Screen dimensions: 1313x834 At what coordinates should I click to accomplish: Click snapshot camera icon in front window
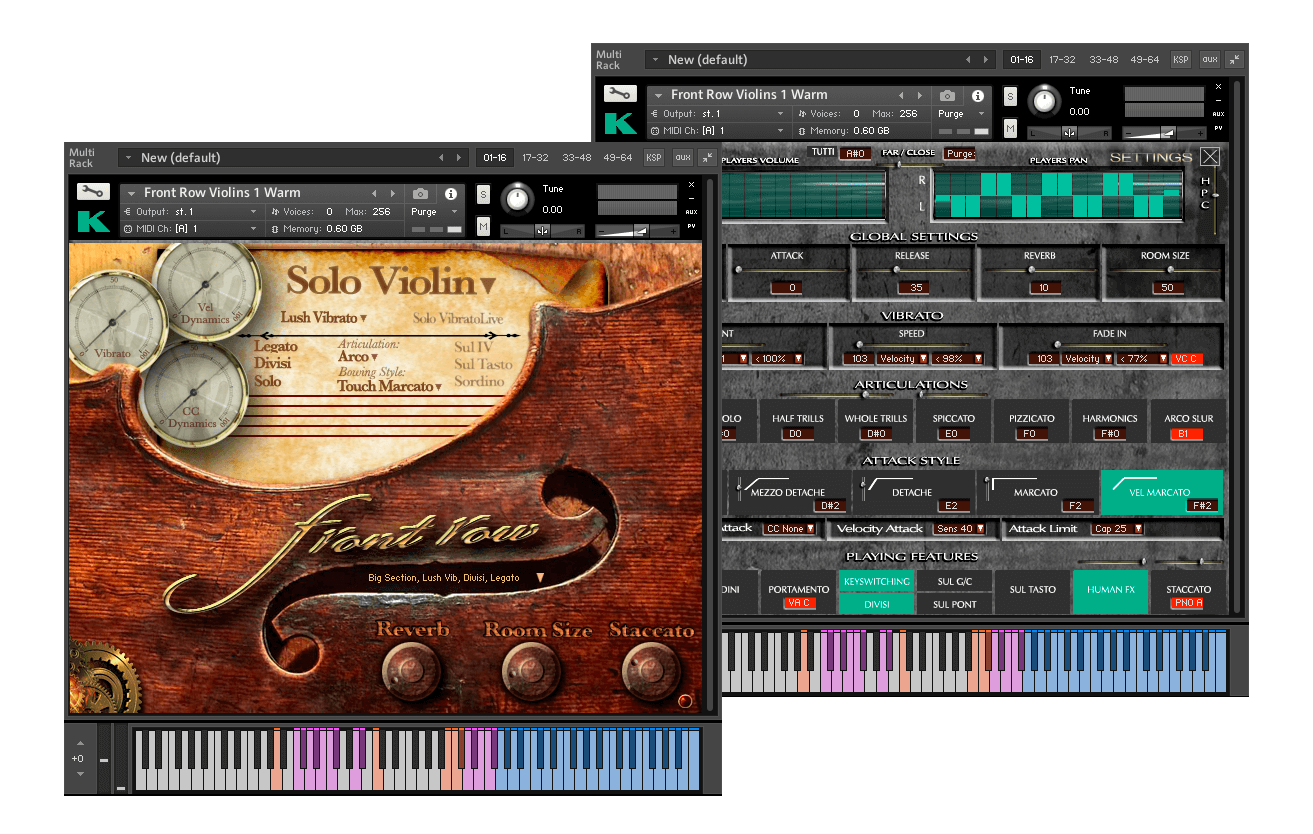(x=421, y=193)
